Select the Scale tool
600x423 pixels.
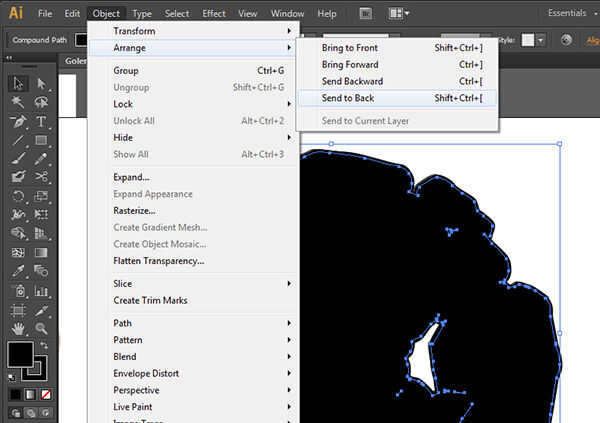[41, 196]
